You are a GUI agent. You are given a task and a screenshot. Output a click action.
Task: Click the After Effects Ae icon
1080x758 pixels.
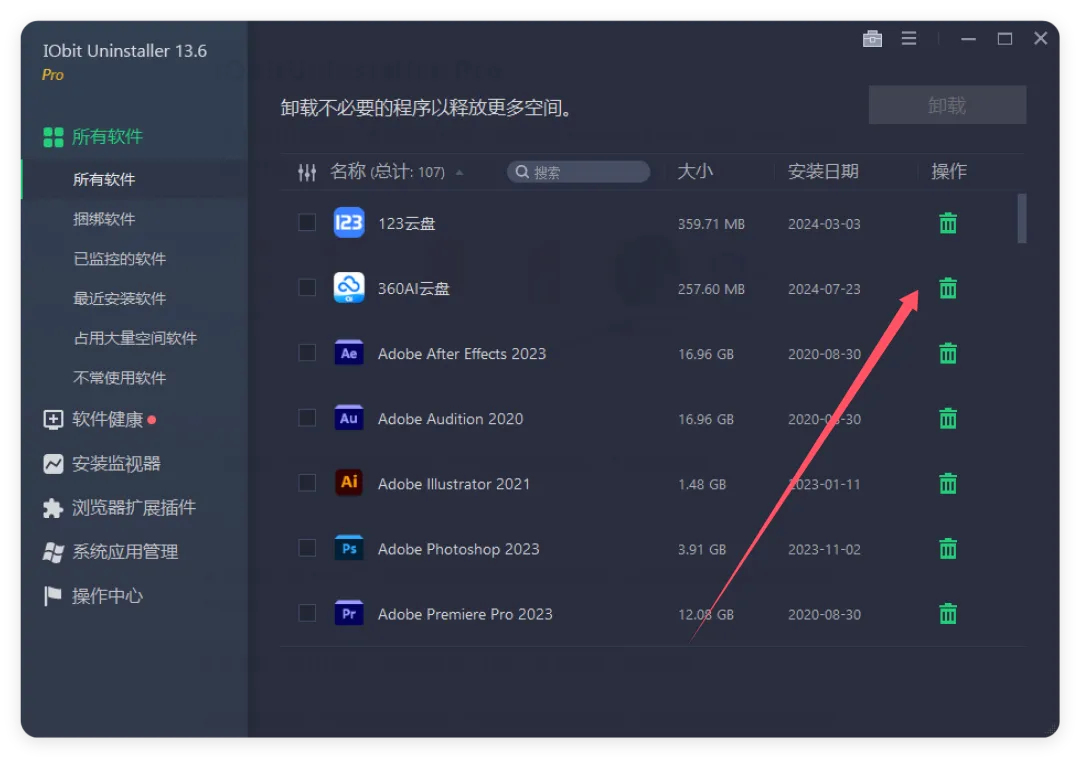point(349,353)
